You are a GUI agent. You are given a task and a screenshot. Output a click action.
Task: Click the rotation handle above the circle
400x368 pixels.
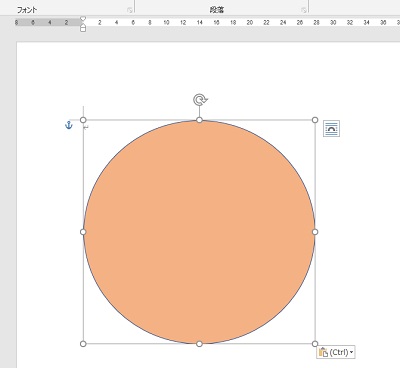tap(200, 100)
